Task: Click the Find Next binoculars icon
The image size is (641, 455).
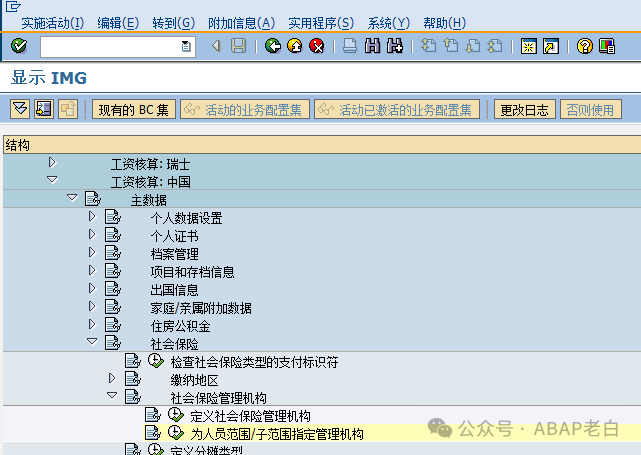Action: 394,46
